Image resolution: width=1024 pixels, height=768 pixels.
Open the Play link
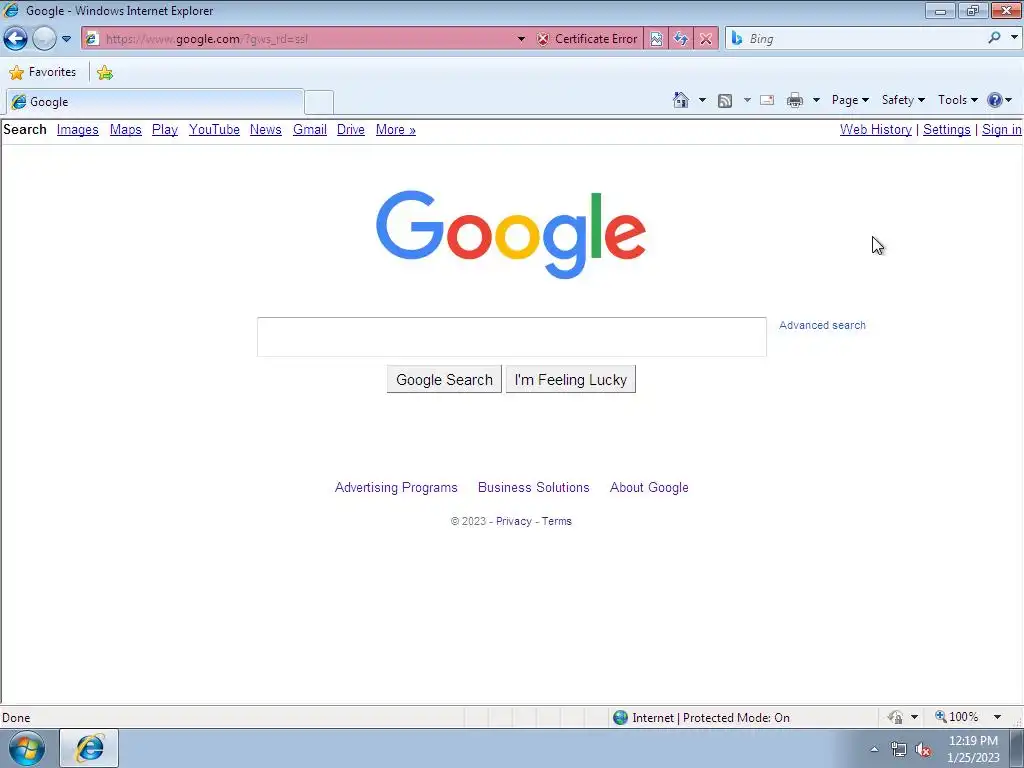click(x=165, y=129)
